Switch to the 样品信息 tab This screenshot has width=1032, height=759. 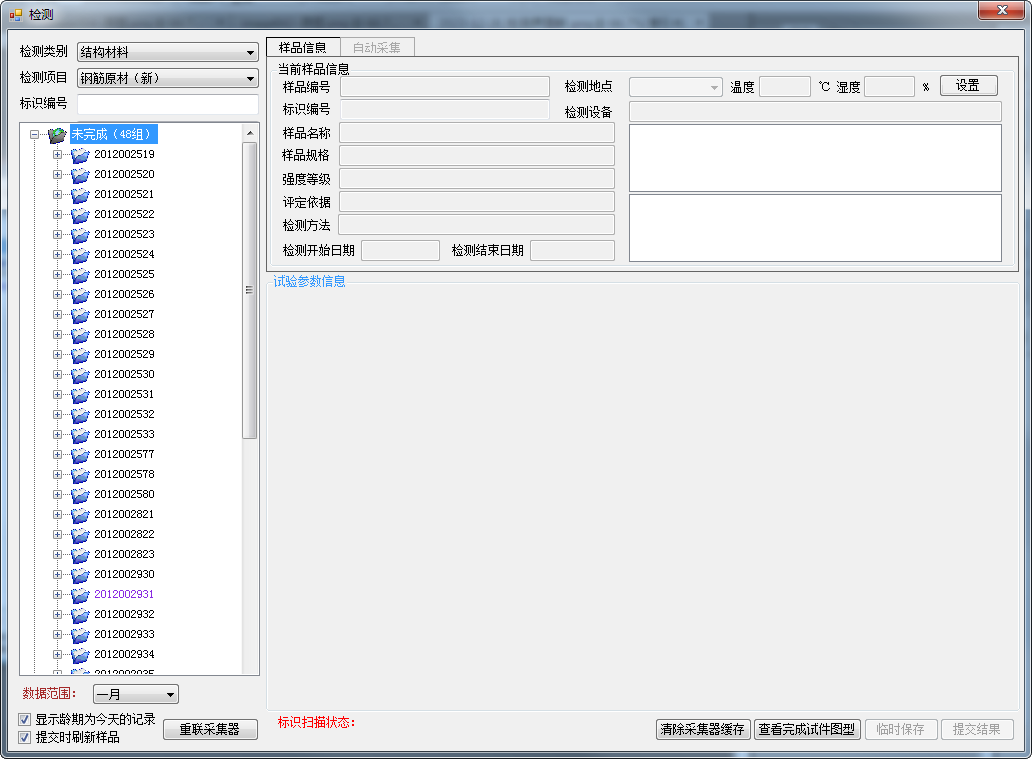(302, 47)
